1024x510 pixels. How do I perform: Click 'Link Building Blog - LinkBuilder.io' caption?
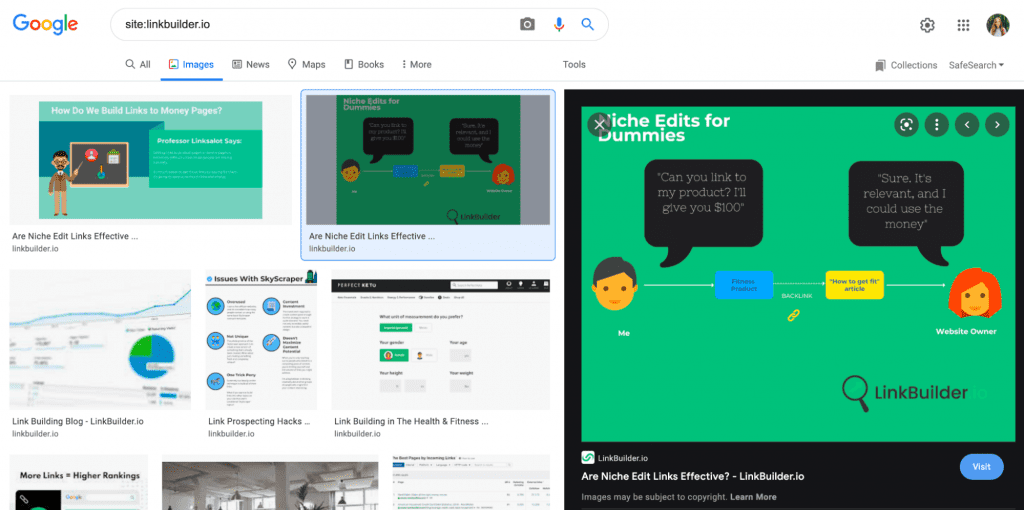pyautogui.click(x=78, y=421)
